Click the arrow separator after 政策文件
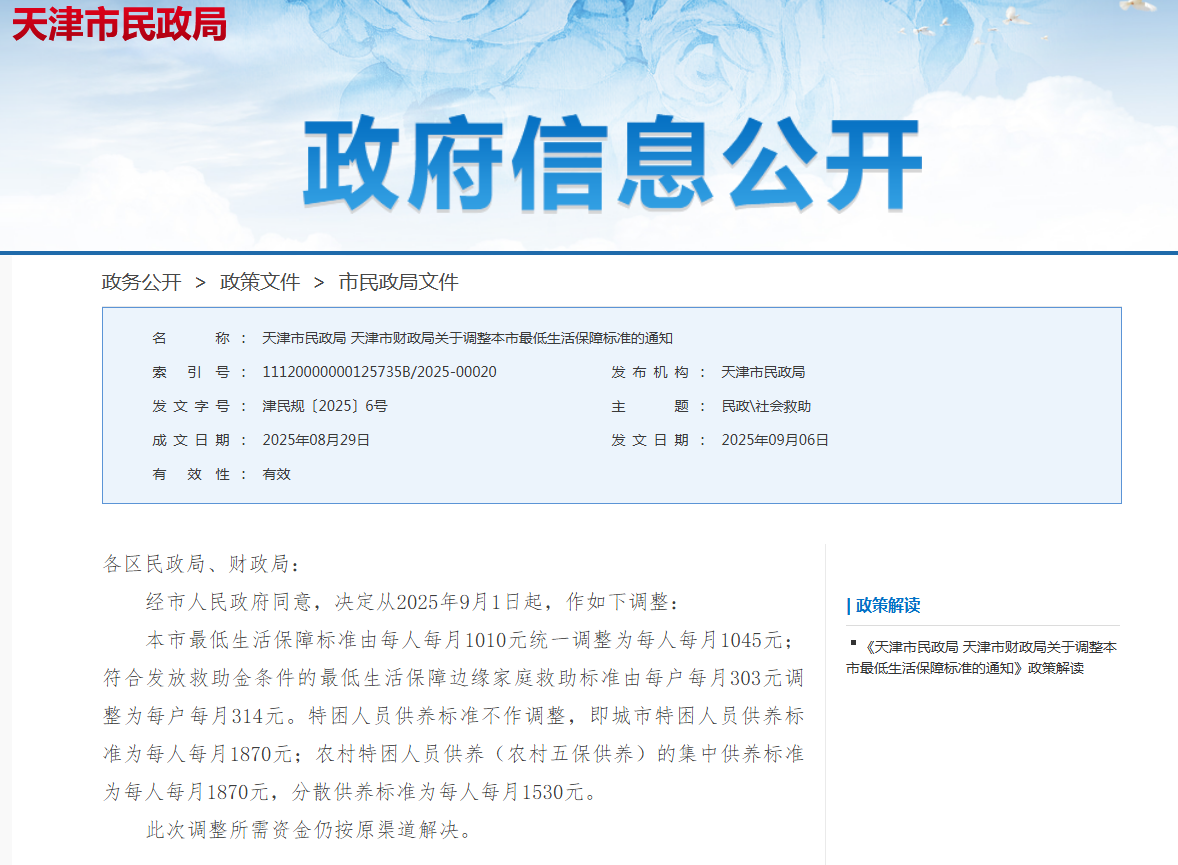Image resolution: width=1178 pixels, height=865 pixels. coord(319,283)
